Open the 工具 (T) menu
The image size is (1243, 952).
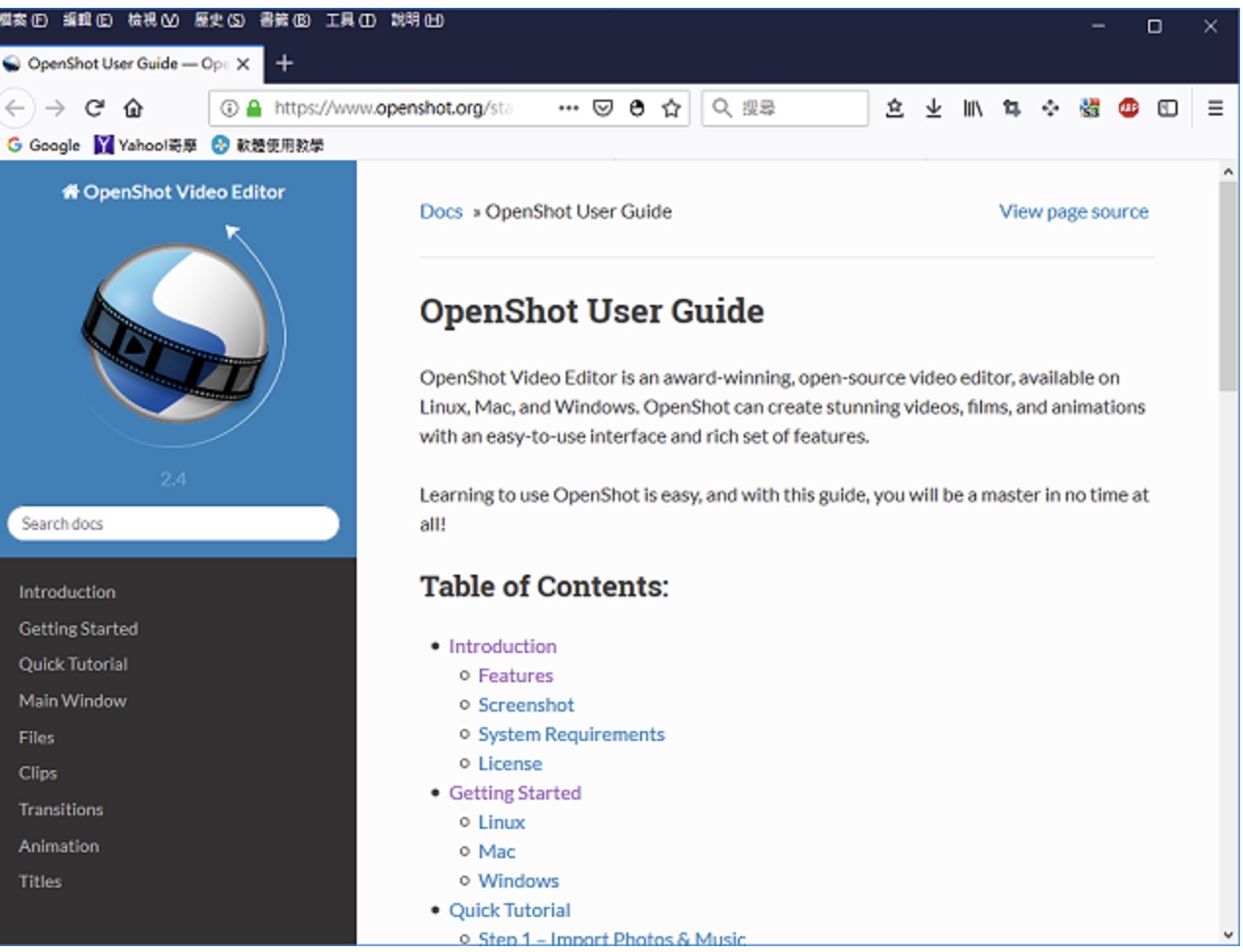pos(351,20)
